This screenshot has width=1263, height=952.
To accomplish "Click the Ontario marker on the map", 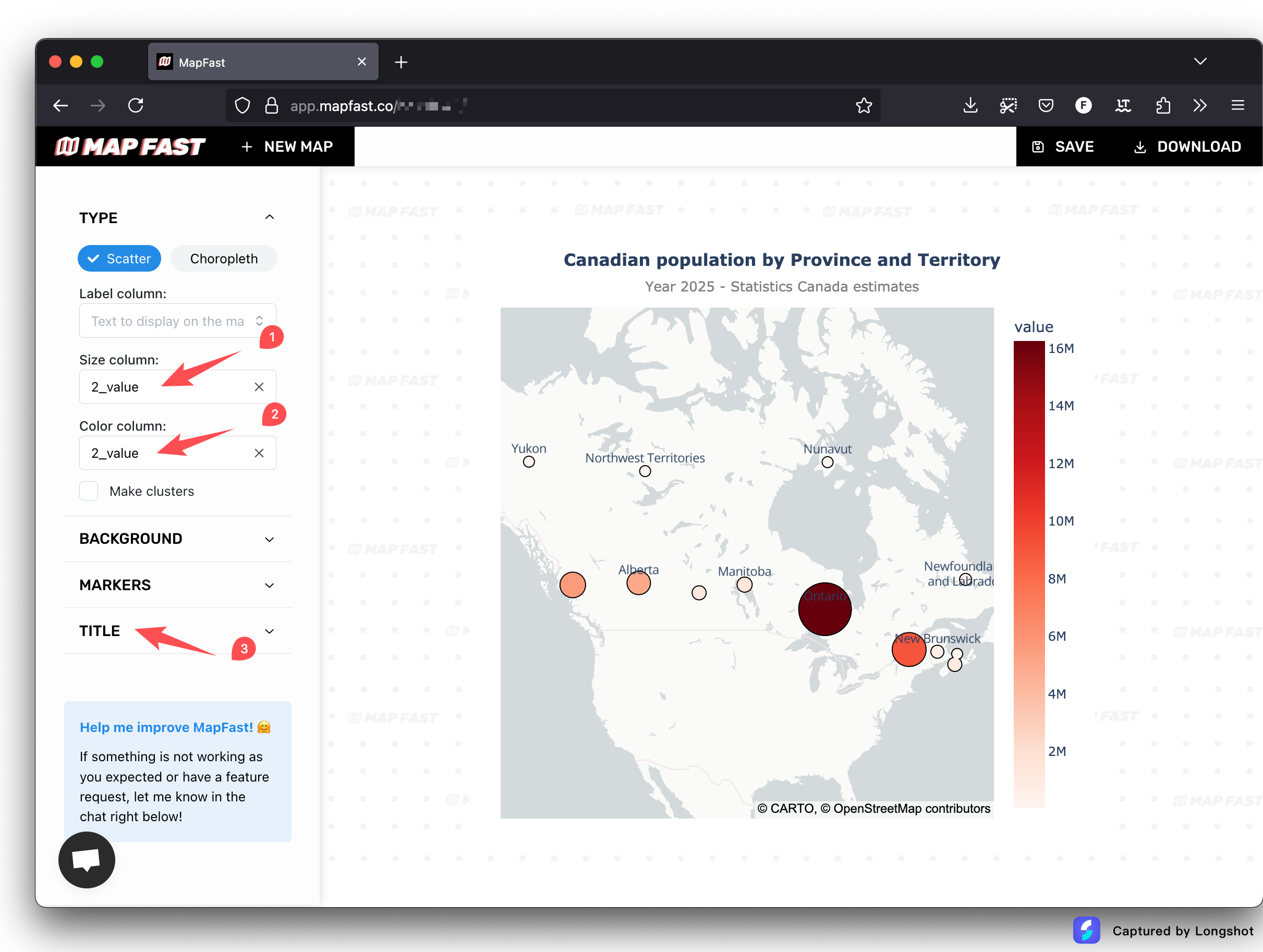I will [x=824, y=609].
